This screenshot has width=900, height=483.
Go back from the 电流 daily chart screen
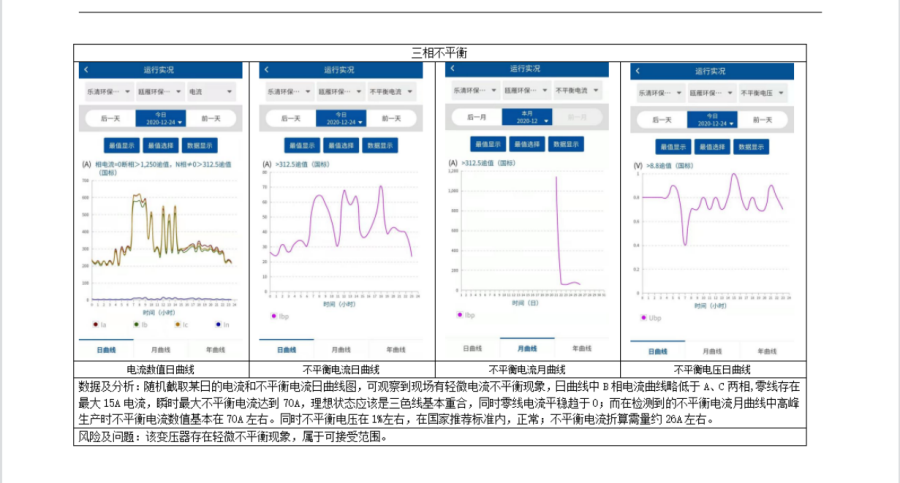(86, 70)
